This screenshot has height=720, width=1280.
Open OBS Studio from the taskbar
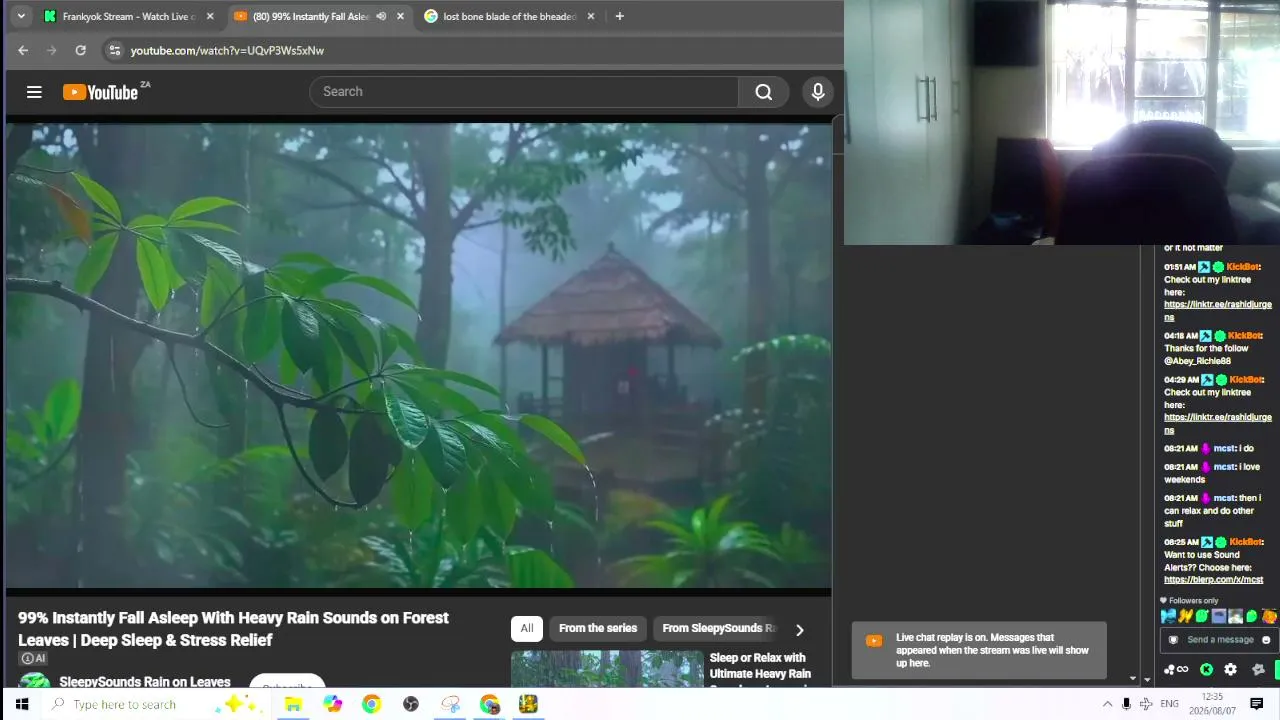pos(411,704)
